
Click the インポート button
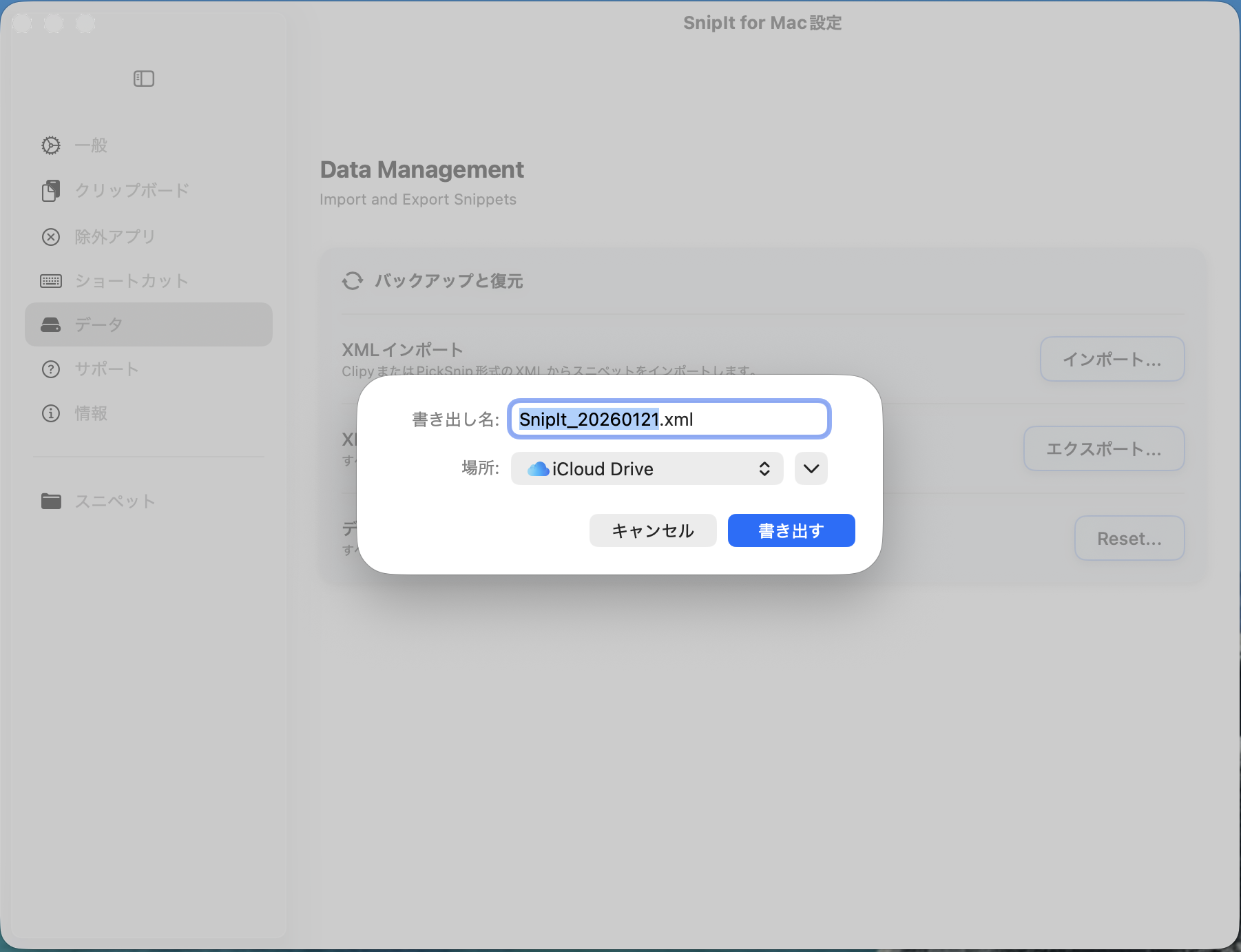(1112, 359)
